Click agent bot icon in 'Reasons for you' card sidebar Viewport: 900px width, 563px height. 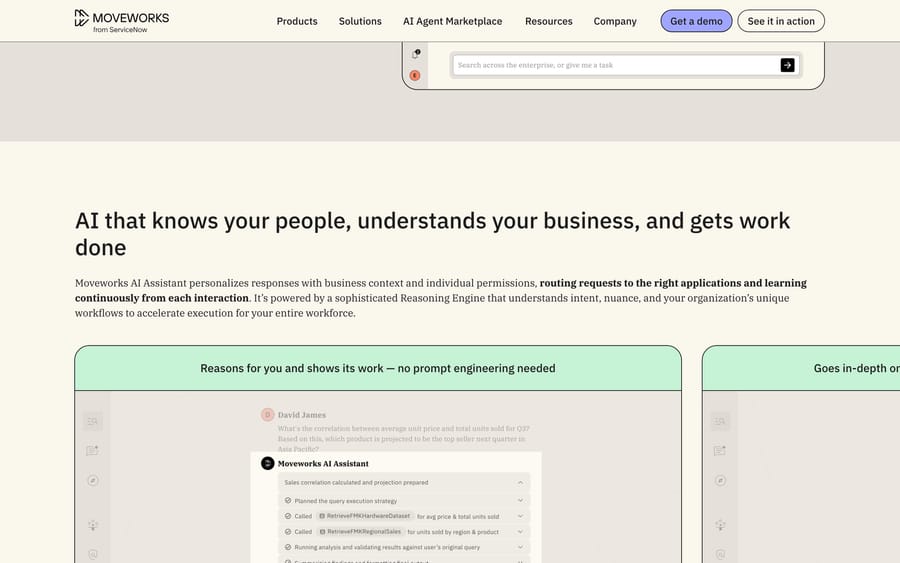point(93,525)
